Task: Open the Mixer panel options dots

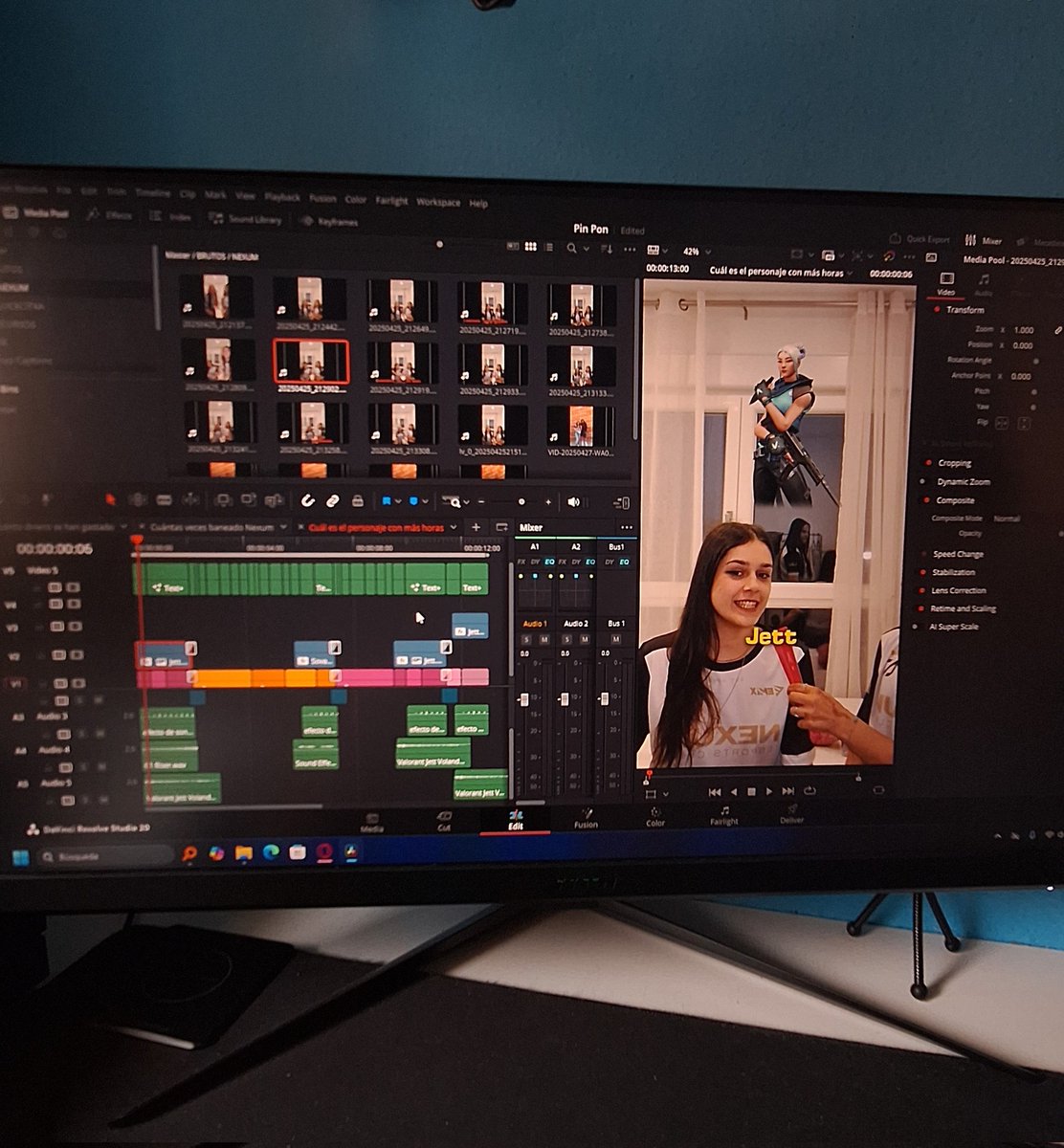Action: pos(627,528)
